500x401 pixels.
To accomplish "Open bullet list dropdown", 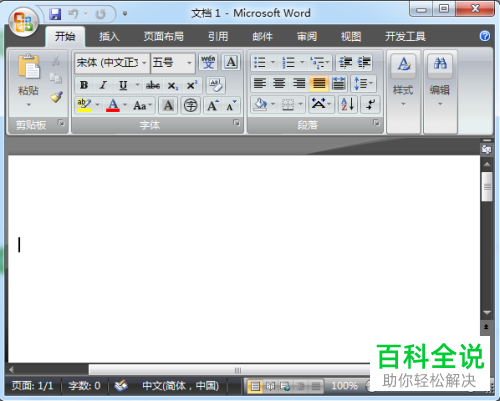I will [273, 62].
